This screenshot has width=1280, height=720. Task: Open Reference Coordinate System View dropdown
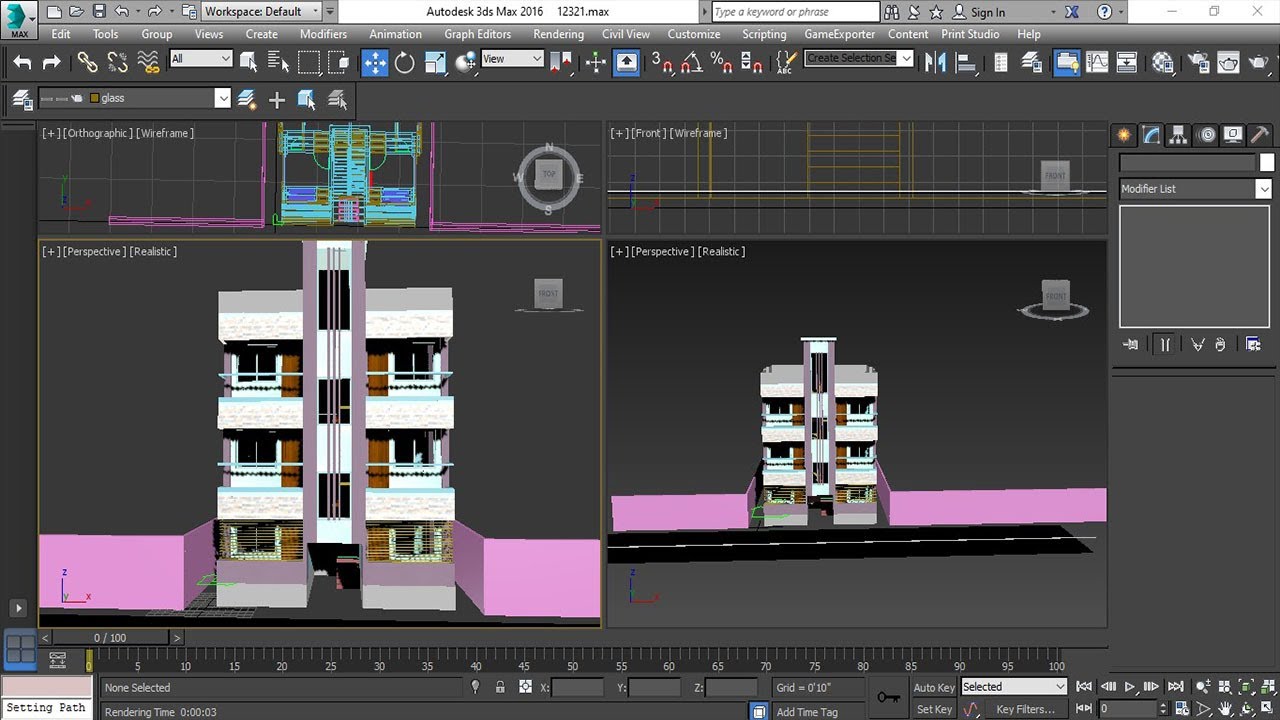(512, 59)
